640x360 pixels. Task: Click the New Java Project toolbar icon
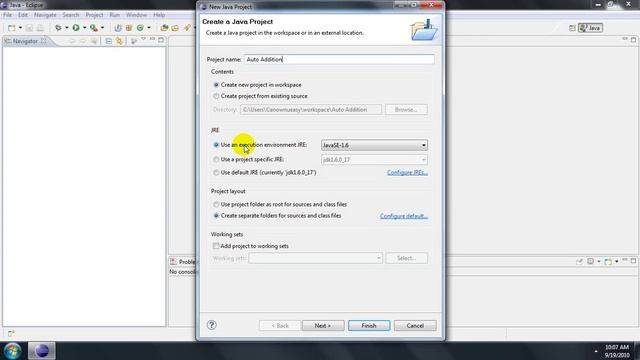click(x=118, y=28)
